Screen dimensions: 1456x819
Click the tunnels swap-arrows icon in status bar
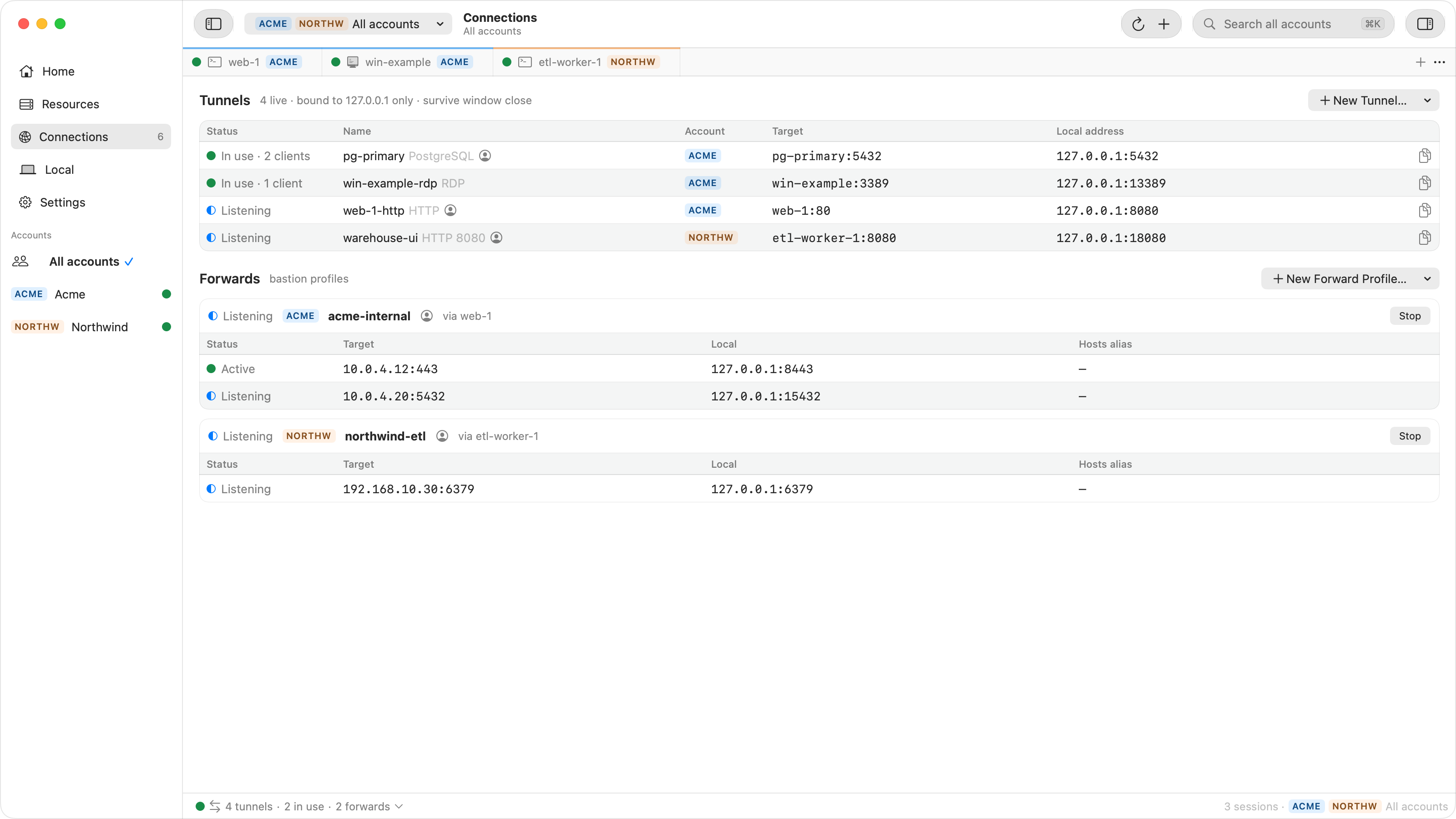[215, 806]
